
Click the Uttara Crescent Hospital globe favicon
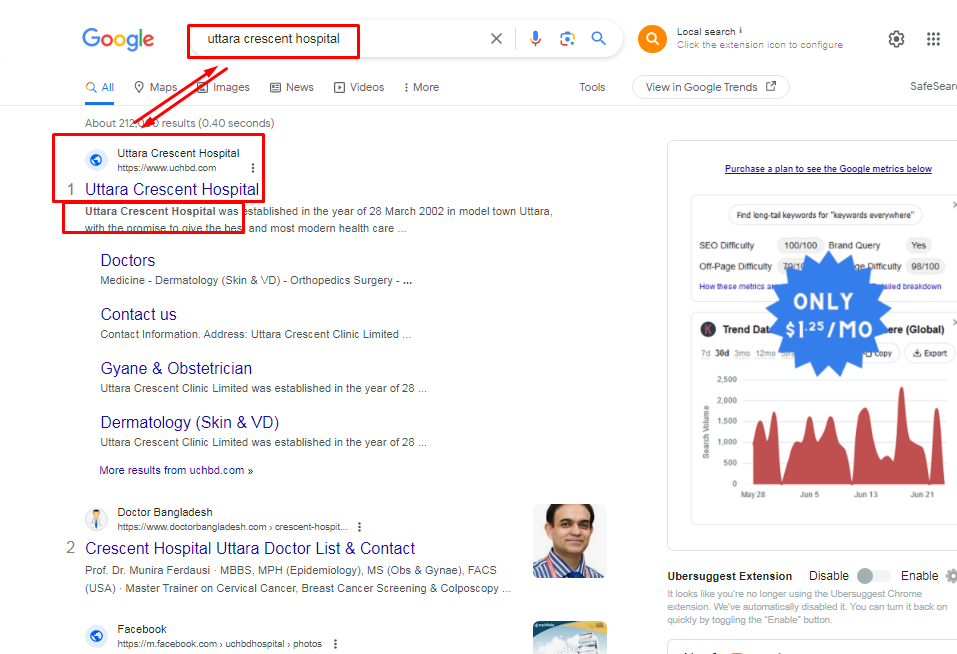tap(96, 160)
